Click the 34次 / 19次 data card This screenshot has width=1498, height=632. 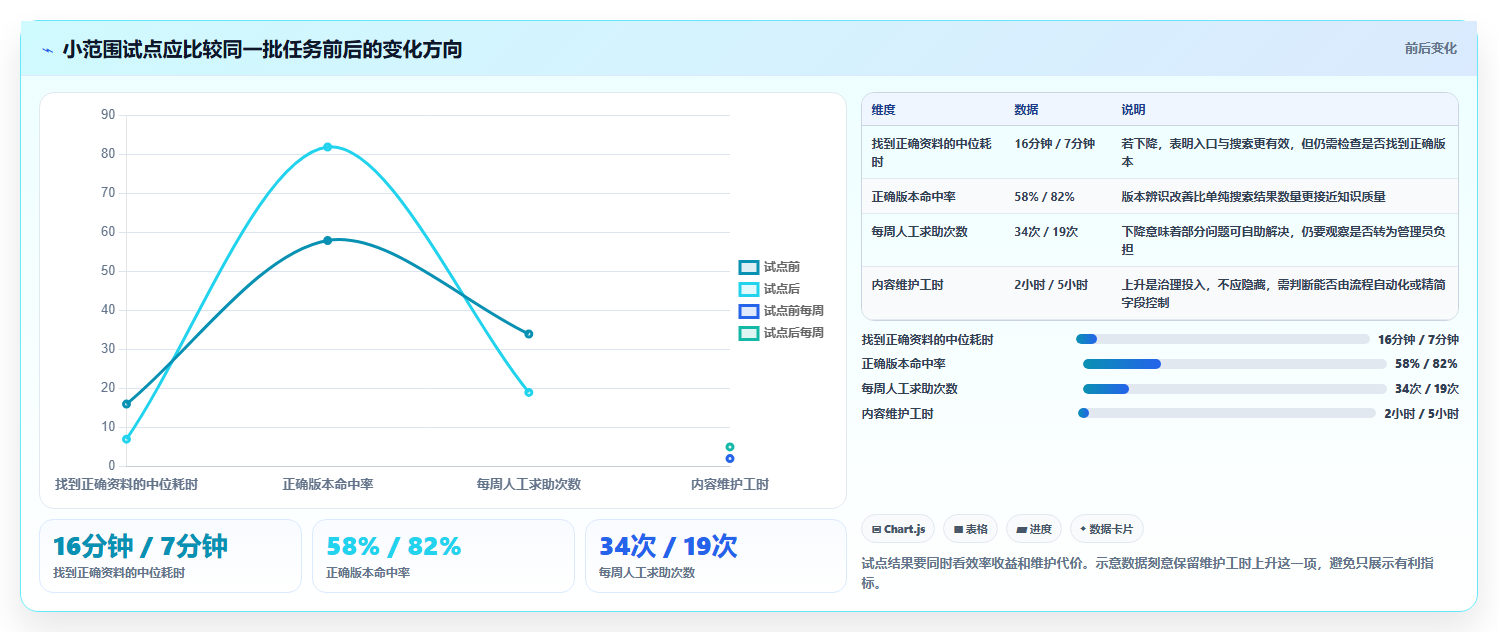pyautogui.click(x=716, y=556)
